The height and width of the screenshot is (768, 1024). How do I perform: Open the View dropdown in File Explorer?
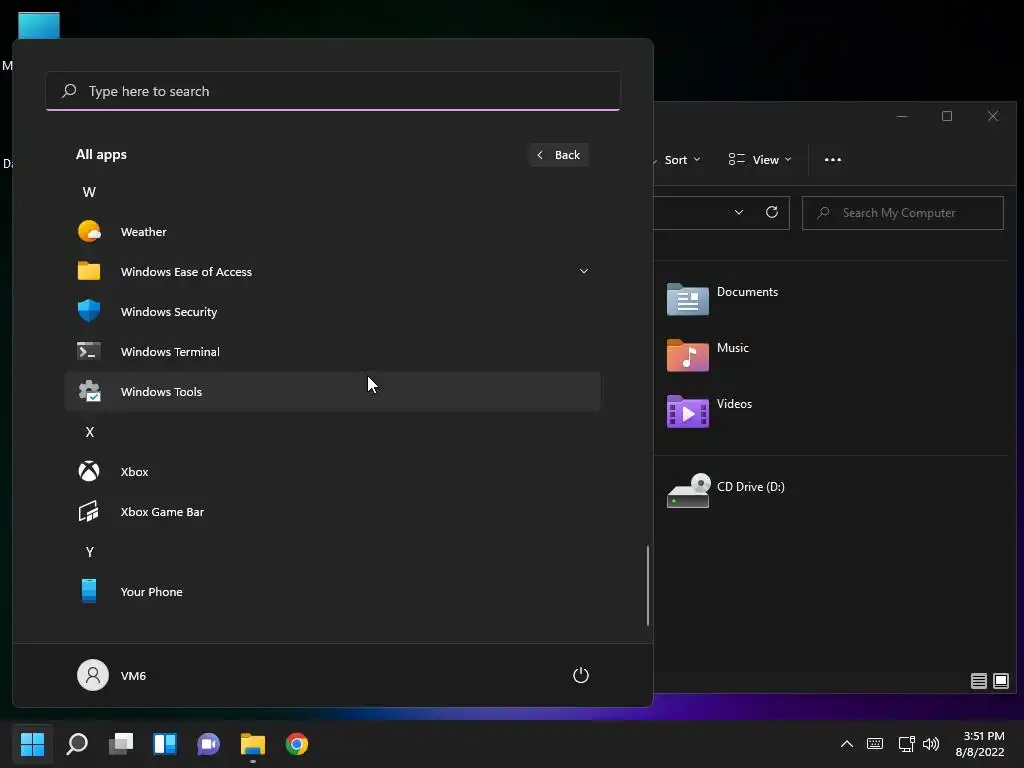(760, 160)
